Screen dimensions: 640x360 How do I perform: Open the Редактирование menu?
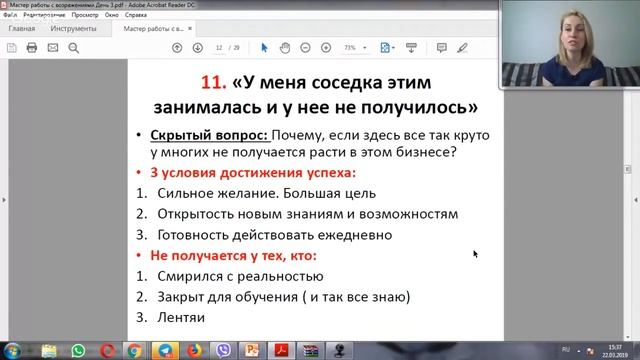pos(44,15)
